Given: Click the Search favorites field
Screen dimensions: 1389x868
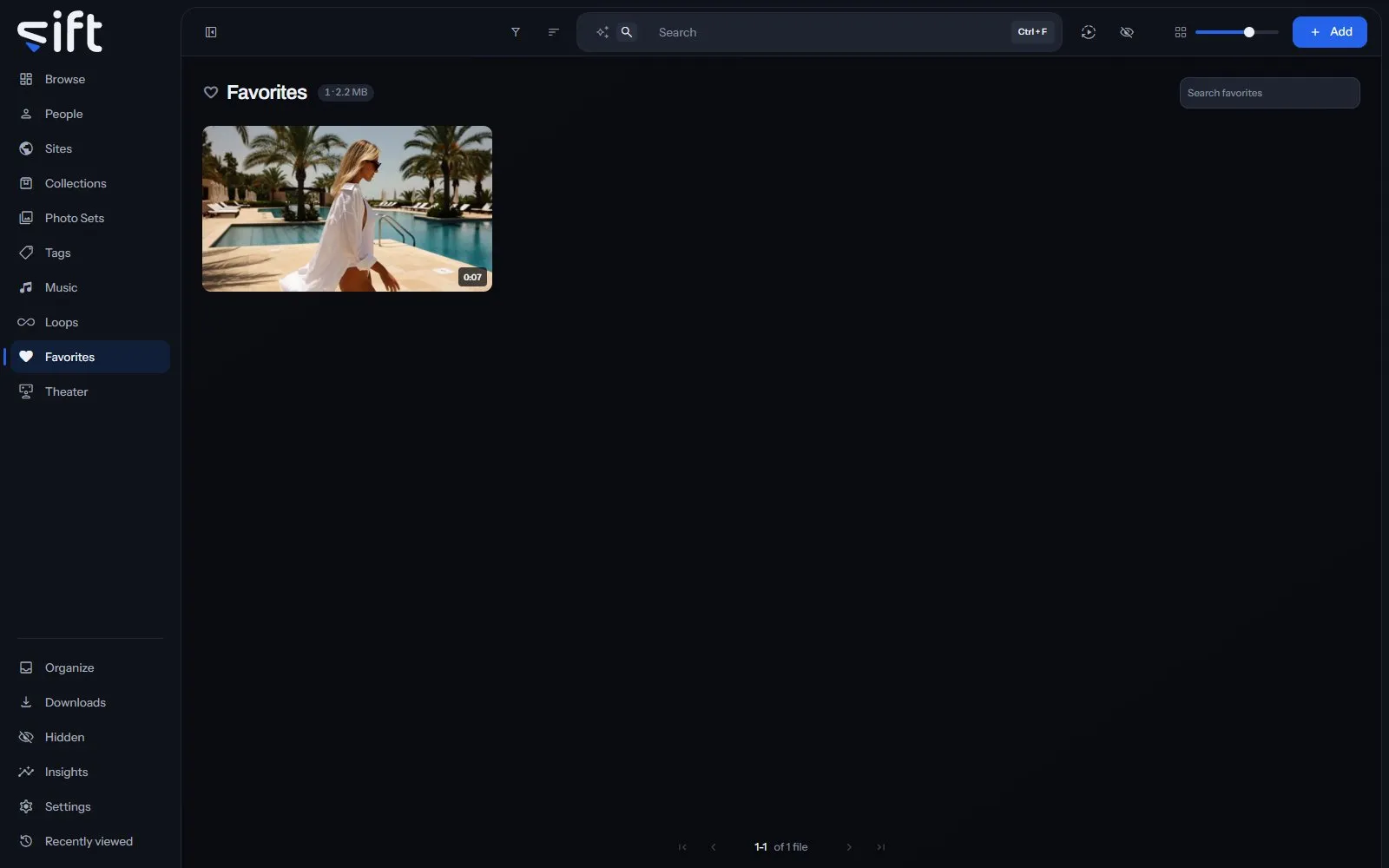Looking at the screenshot, I should [1269, 93].
